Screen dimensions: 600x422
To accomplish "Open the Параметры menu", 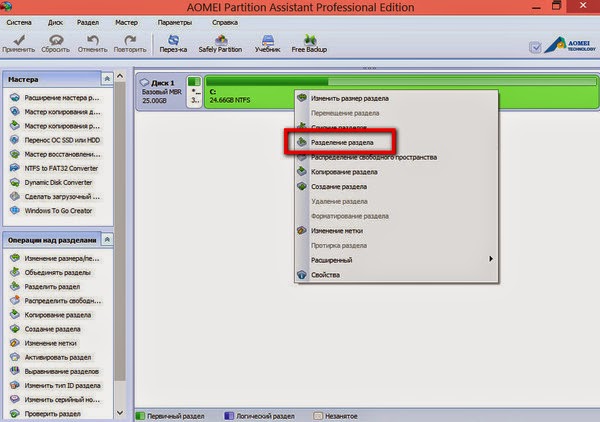I will [174, 23].
